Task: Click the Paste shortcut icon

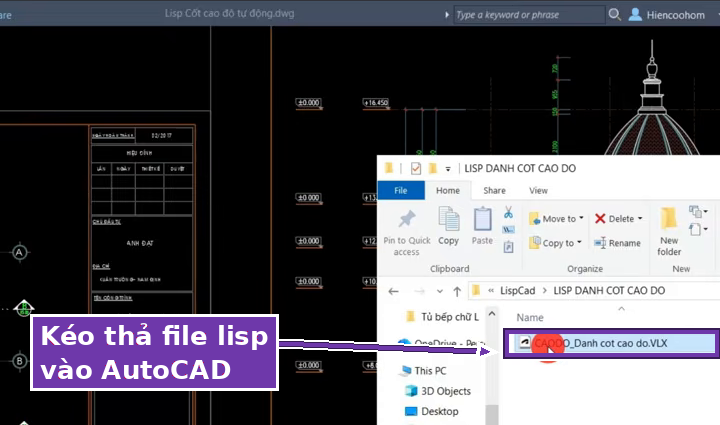Action: (508, 247)
